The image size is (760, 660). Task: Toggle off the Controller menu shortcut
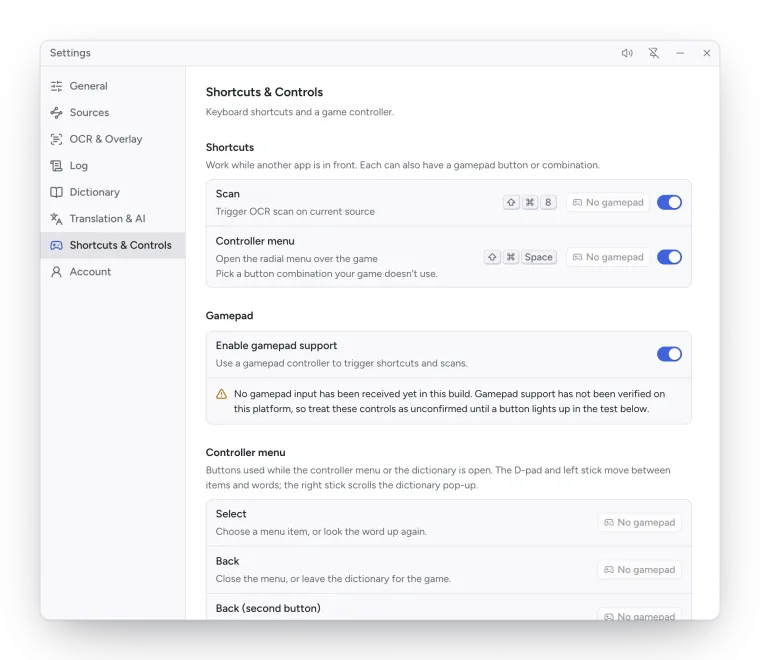click(x=669, y=257)
